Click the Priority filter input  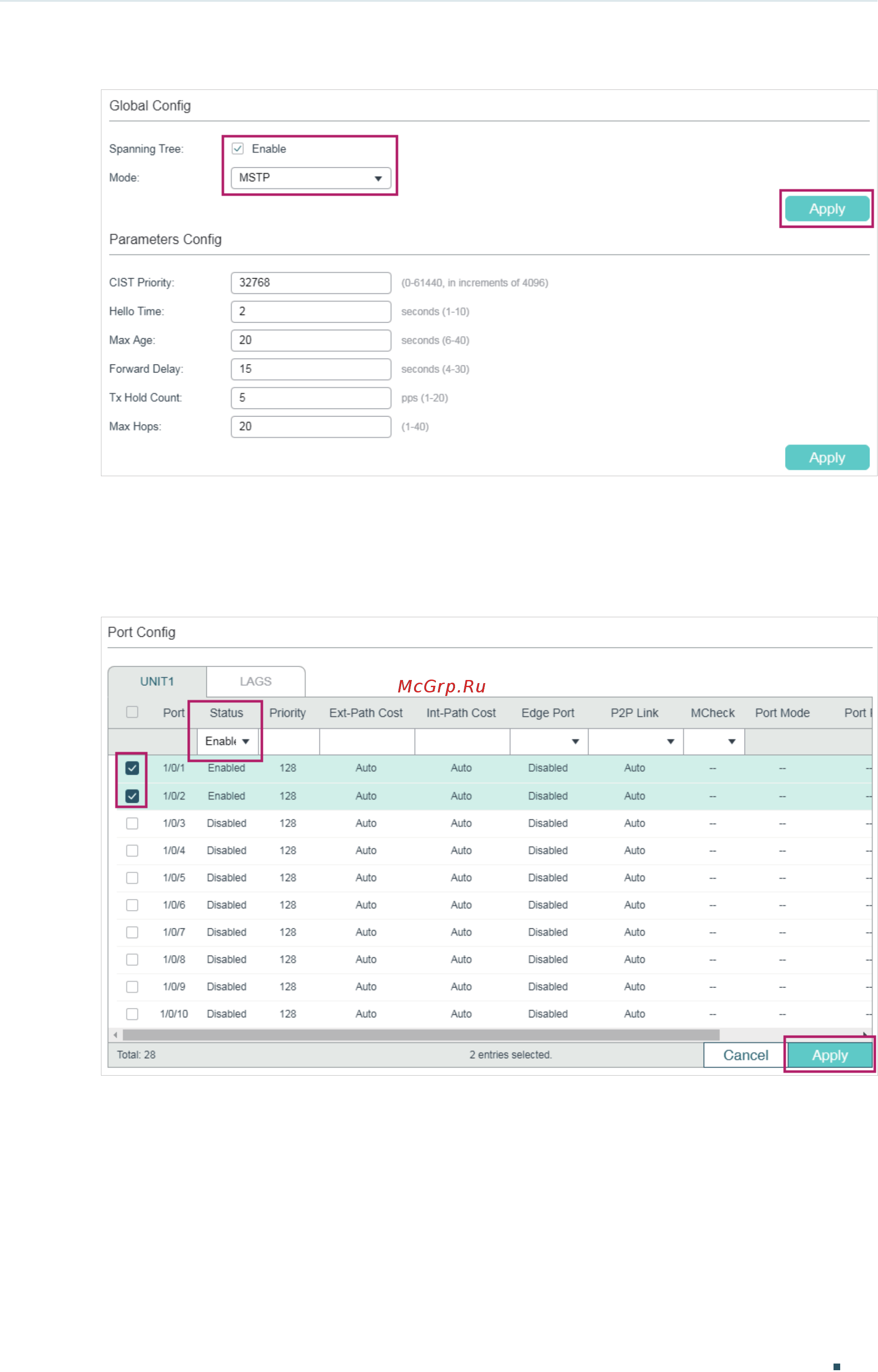pos(289,742)
